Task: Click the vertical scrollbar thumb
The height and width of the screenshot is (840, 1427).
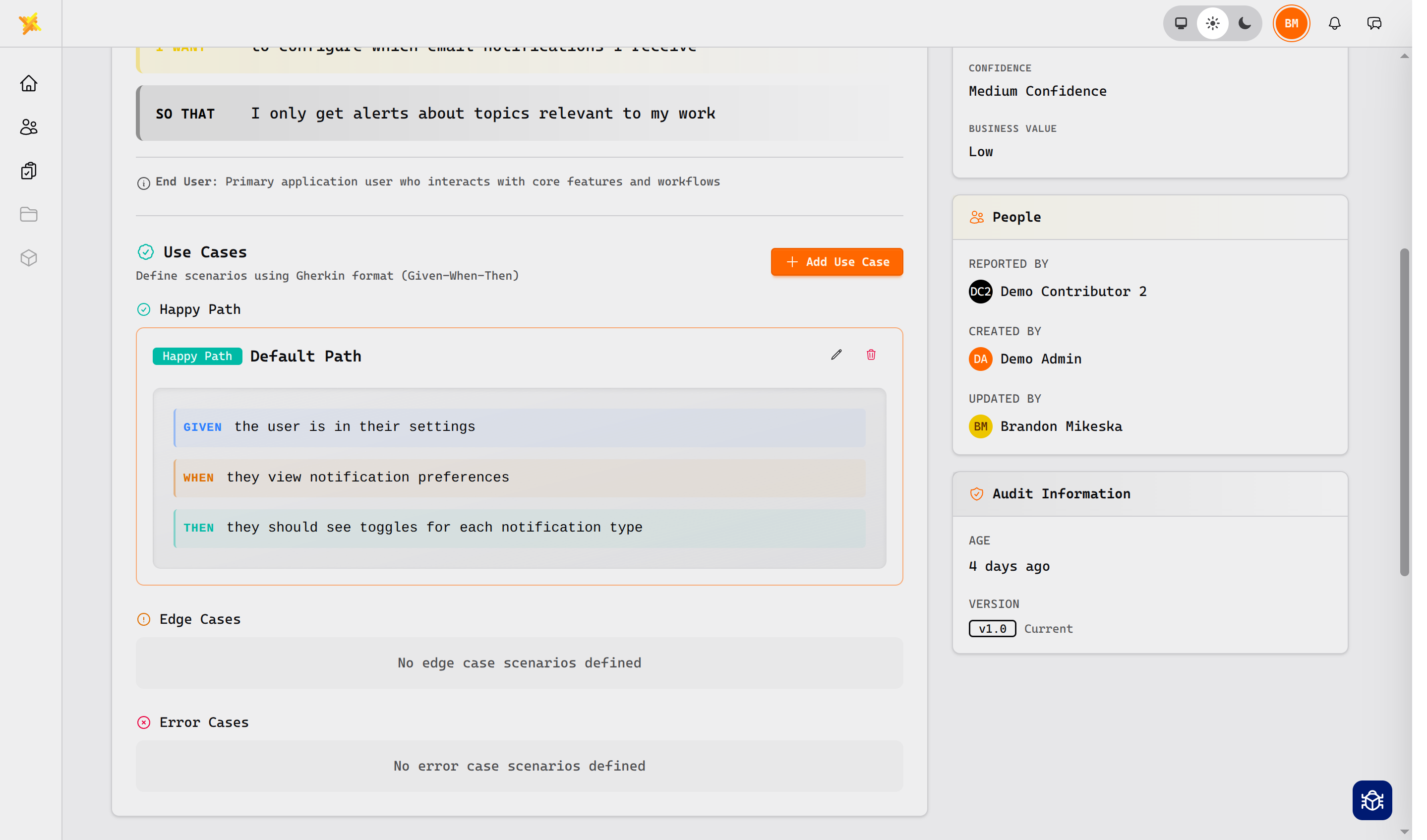Action: (1404, 412)
